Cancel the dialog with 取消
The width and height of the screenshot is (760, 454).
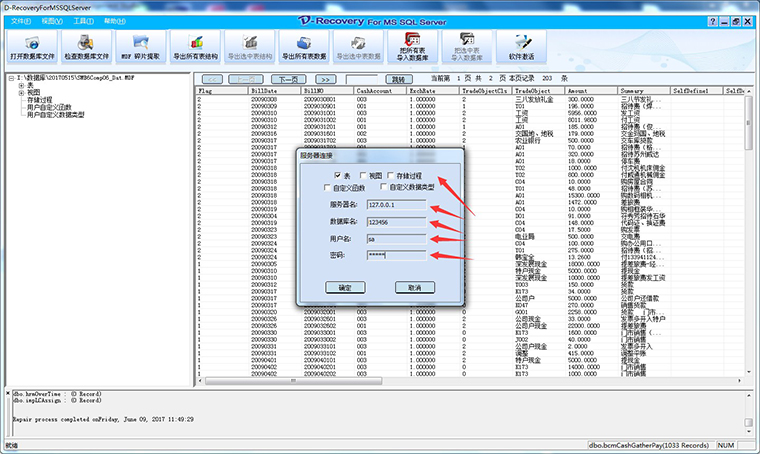(x=414, y=287)
